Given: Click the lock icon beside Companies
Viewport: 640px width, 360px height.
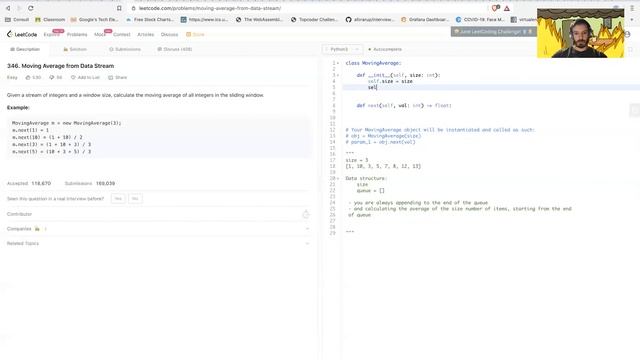Looking at the screenshot, I should (37, 229).
